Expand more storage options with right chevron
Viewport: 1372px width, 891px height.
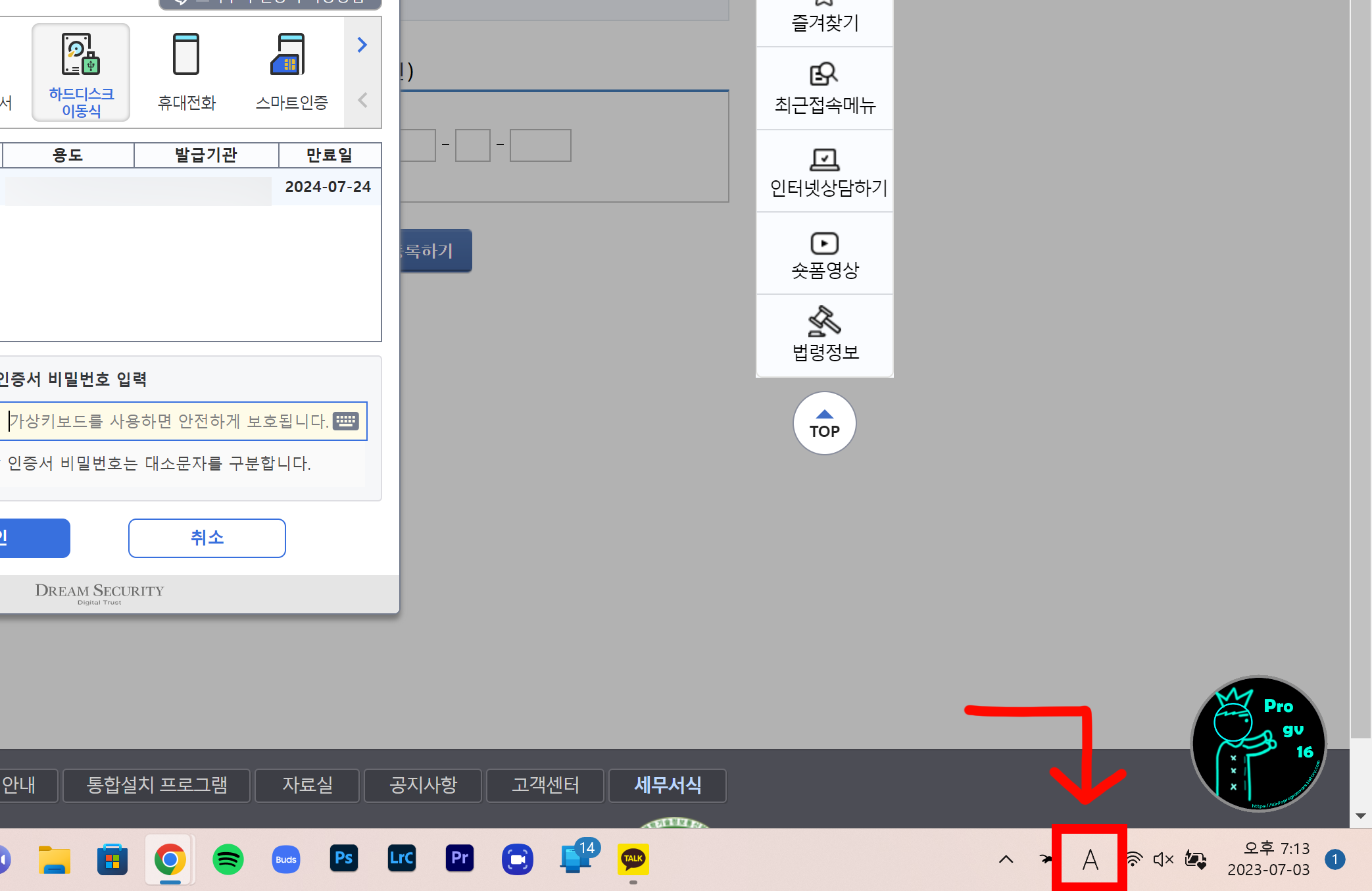pos(362,45)
